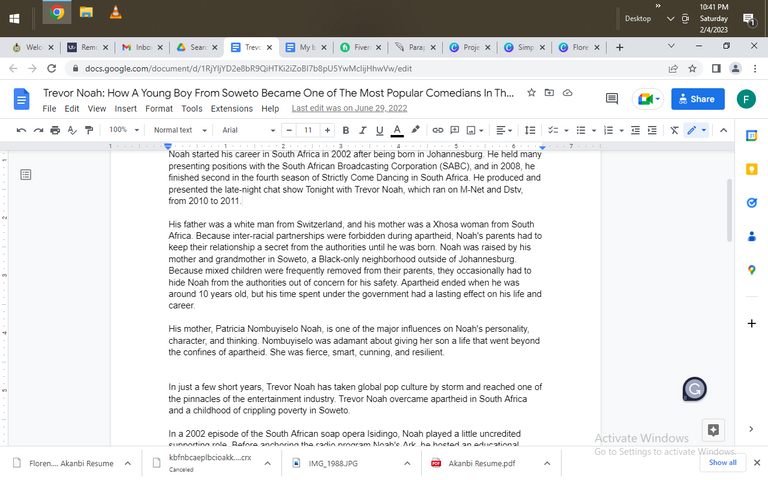Click the blue Share button
Viewport: 768px width, 480px height.
click(x=697, y=99)
